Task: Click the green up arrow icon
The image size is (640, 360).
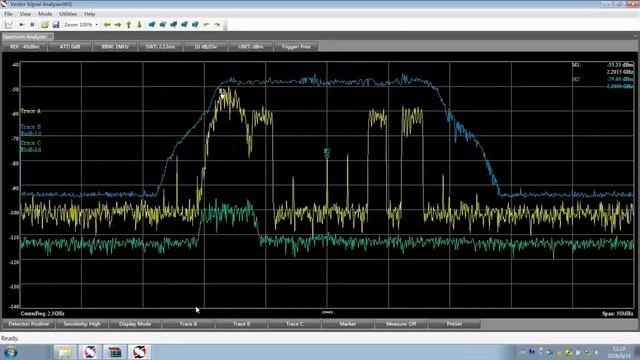Action: (x=129, y=25)
